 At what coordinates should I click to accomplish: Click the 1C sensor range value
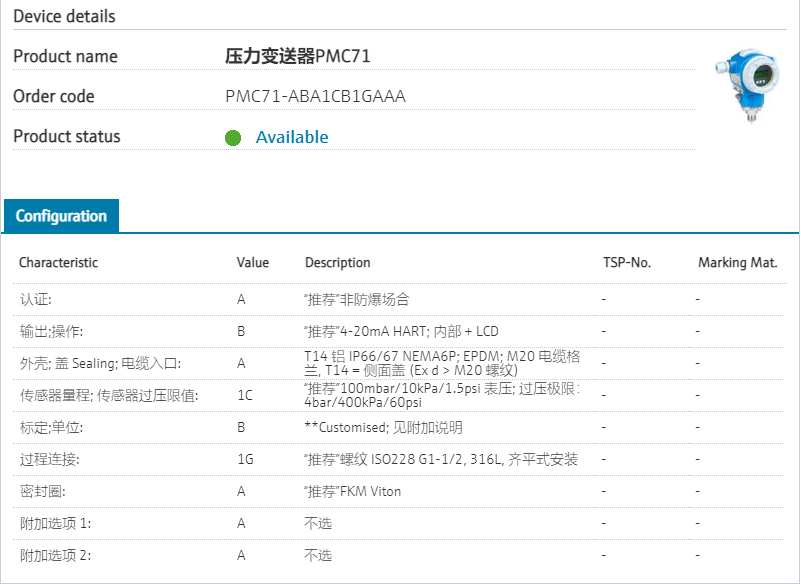(245, 395)
